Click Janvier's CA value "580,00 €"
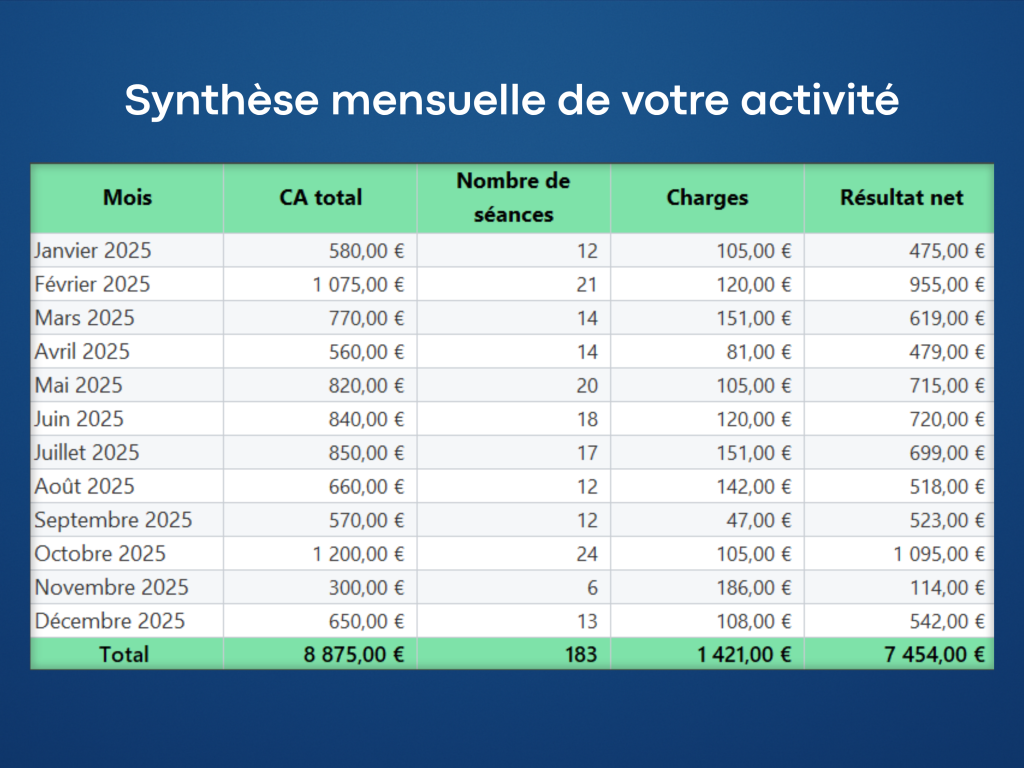The width and height of the screenshot is (1024, 768). [366, 251]
